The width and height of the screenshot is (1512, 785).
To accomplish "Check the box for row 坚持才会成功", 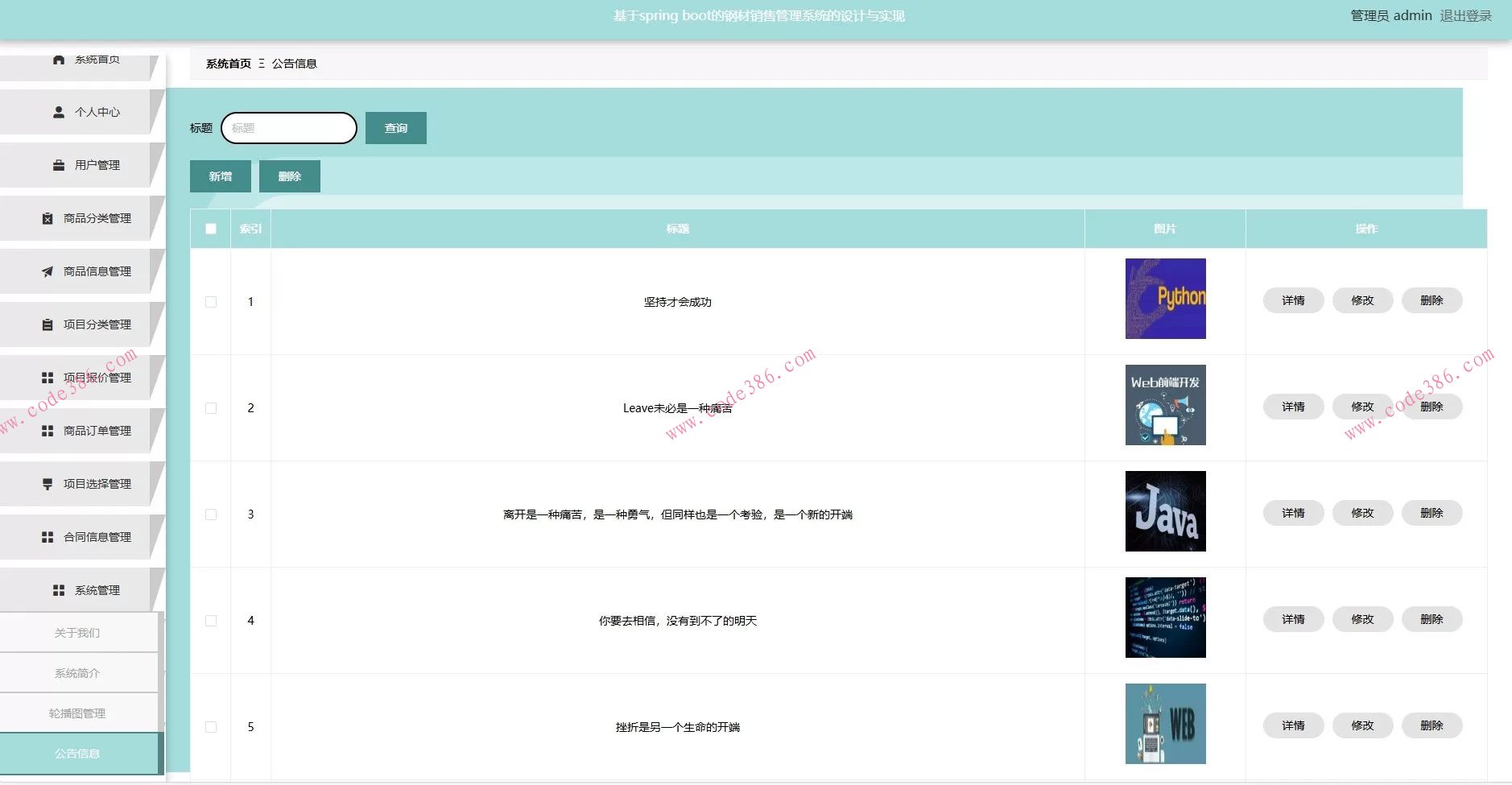I will point(211,302).
